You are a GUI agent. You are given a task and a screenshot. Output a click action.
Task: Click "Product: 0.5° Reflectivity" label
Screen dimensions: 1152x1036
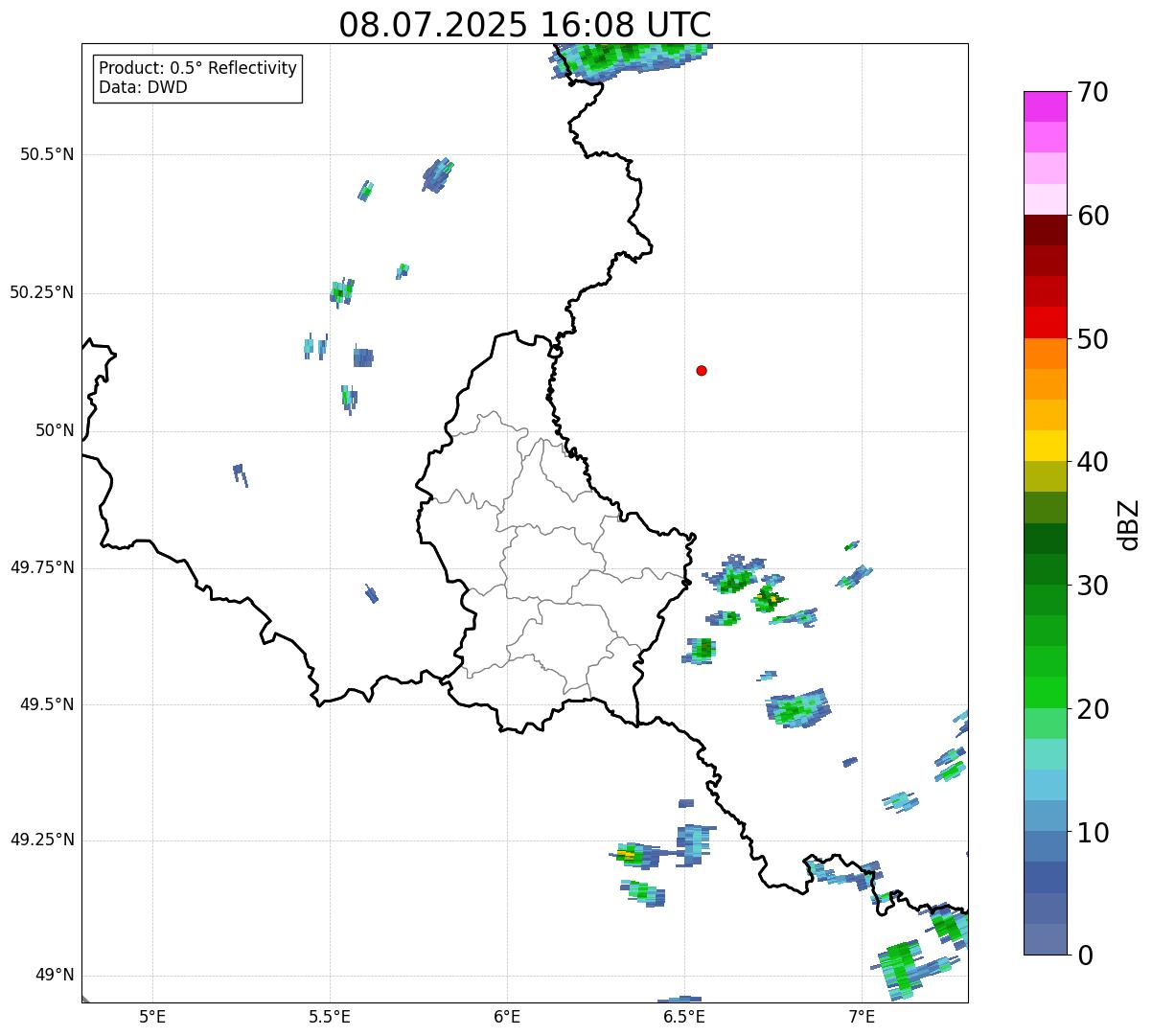pyautogui.click(x=198, y=69)
